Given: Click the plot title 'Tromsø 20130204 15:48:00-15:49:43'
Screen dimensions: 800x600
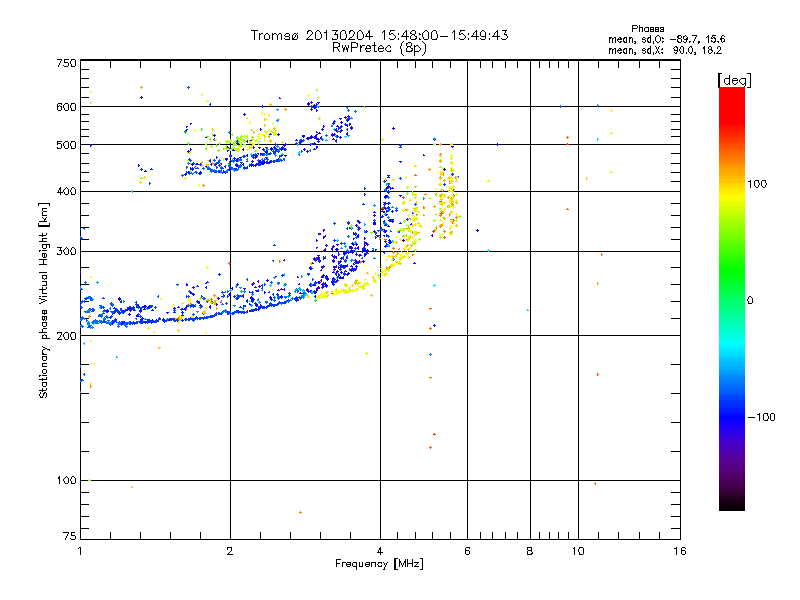Looking at the screenshot, I should (379, 35).
